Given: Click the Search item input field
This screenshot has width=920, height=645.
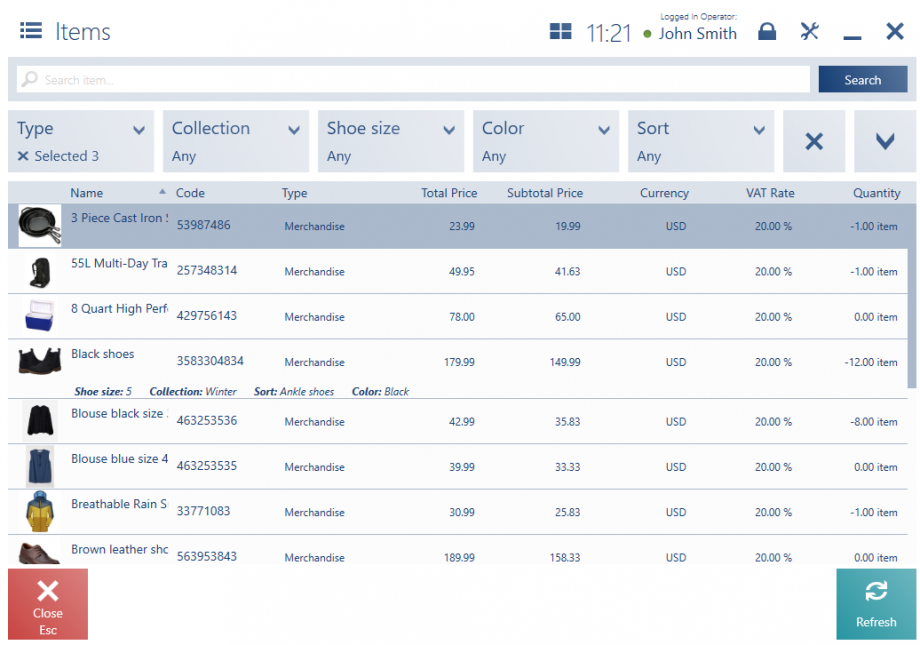Looking at the screenshot, I should (400, 78).
